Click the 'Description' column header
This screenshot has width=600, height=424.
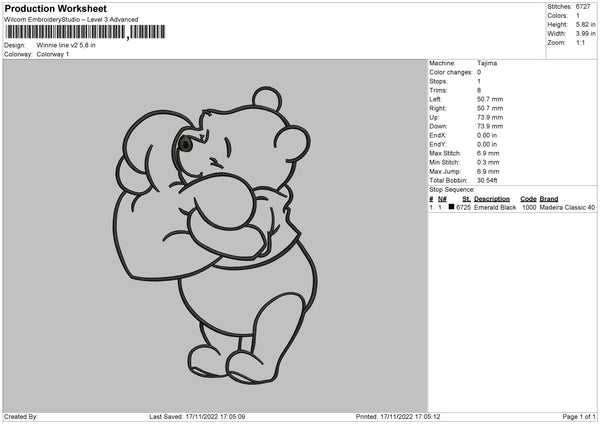tap(492, 199)
